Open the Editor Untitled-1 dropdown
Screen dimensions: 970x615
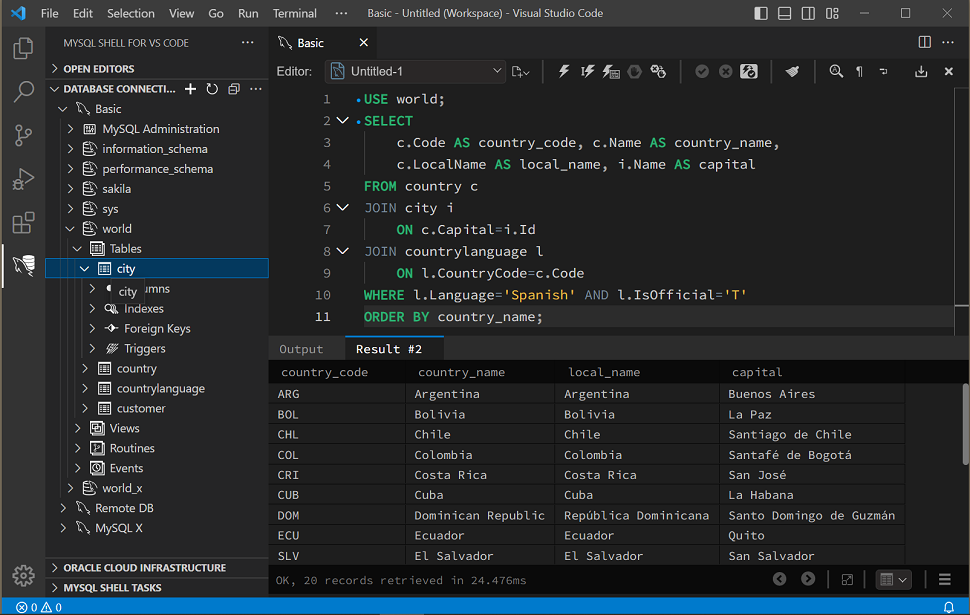click(x=415, y=72)
